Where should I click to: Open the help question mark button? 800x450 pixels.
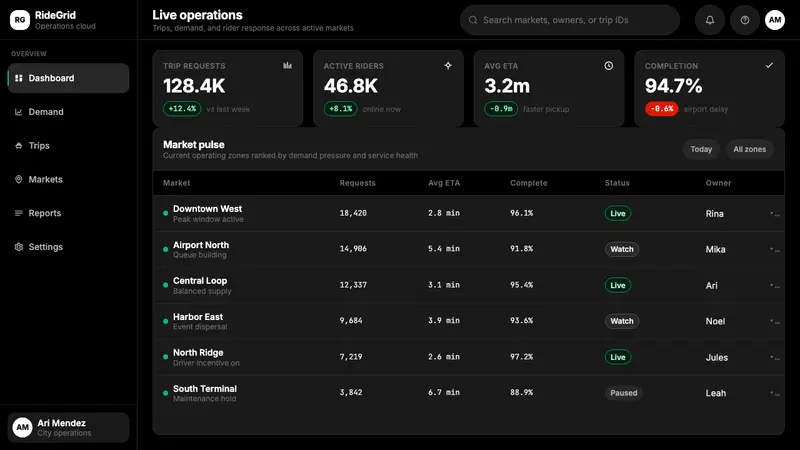tap(745, 20)
